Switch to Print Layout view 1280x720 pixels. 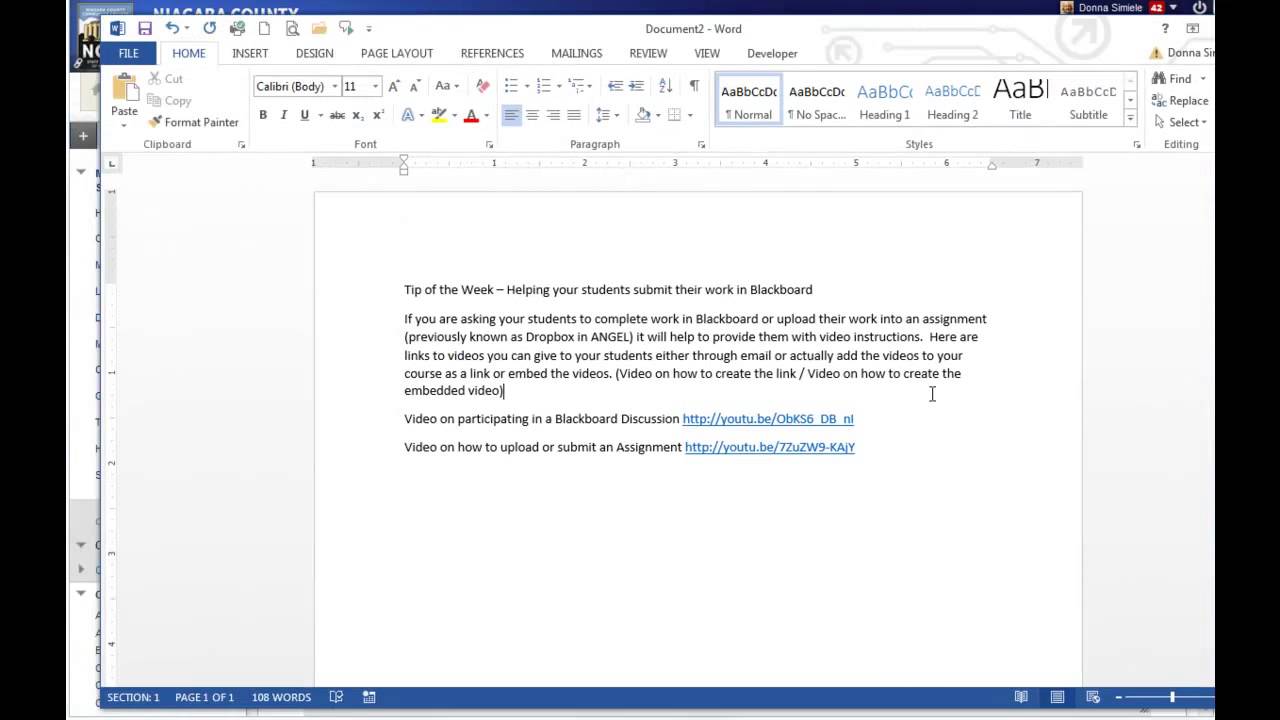(x=1057, y=697)
